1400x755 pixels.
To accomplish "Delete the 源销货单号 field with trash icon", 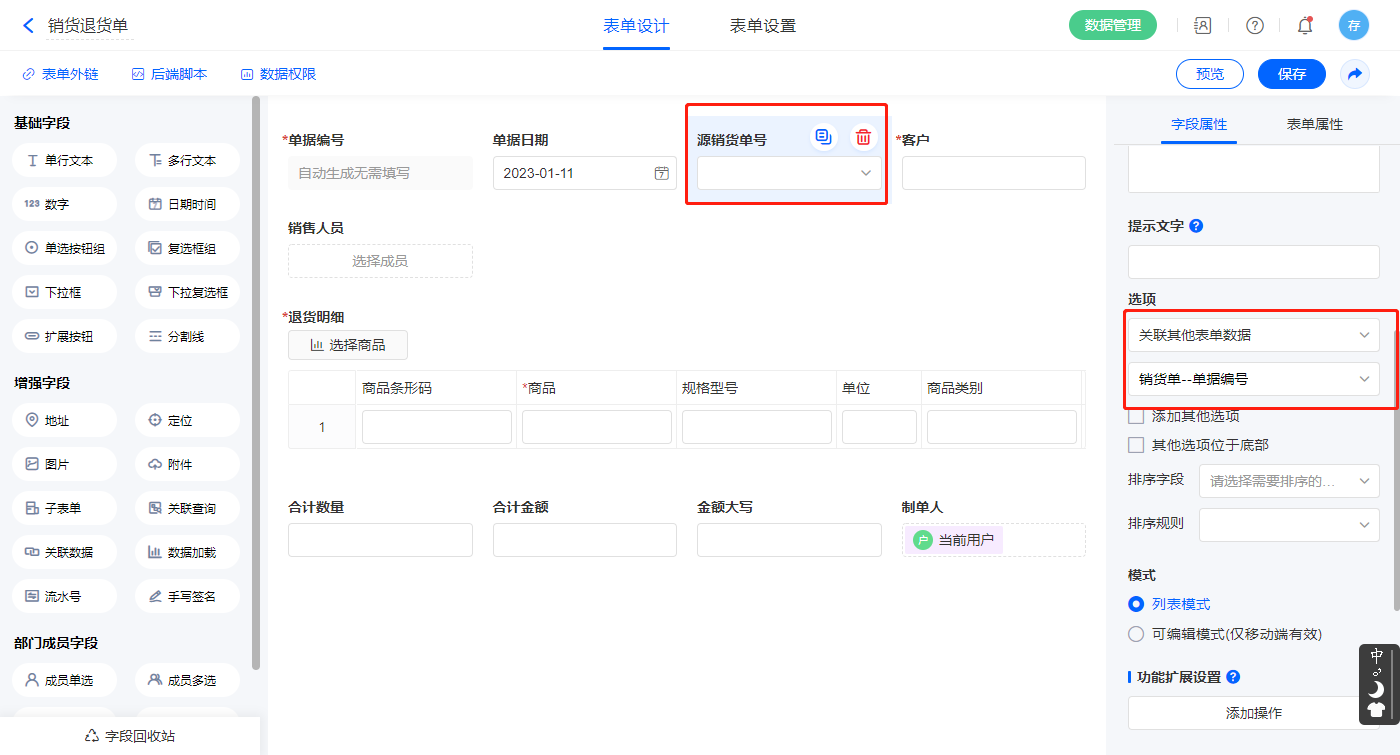I will pos(863,138).
